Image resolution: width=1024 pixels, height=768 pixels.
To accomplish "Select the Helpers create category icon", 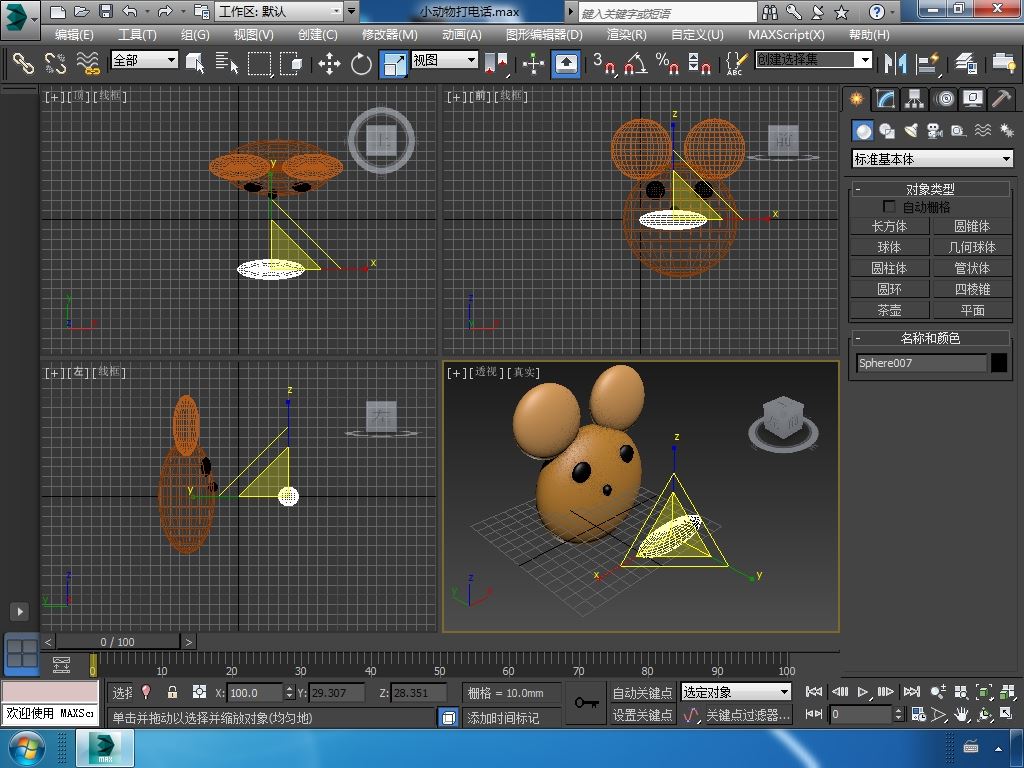I will (958, 131).
